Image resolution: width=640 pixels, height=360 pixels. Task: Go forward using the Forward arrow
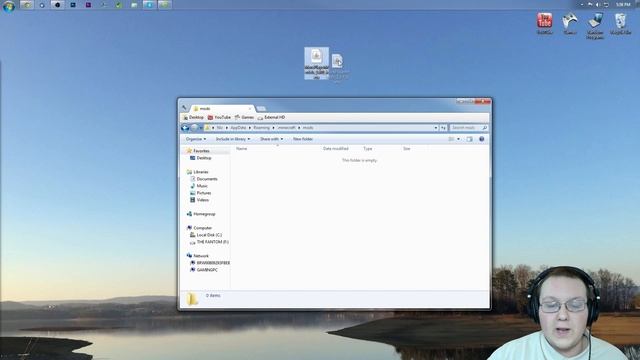(x=194, y=128)
